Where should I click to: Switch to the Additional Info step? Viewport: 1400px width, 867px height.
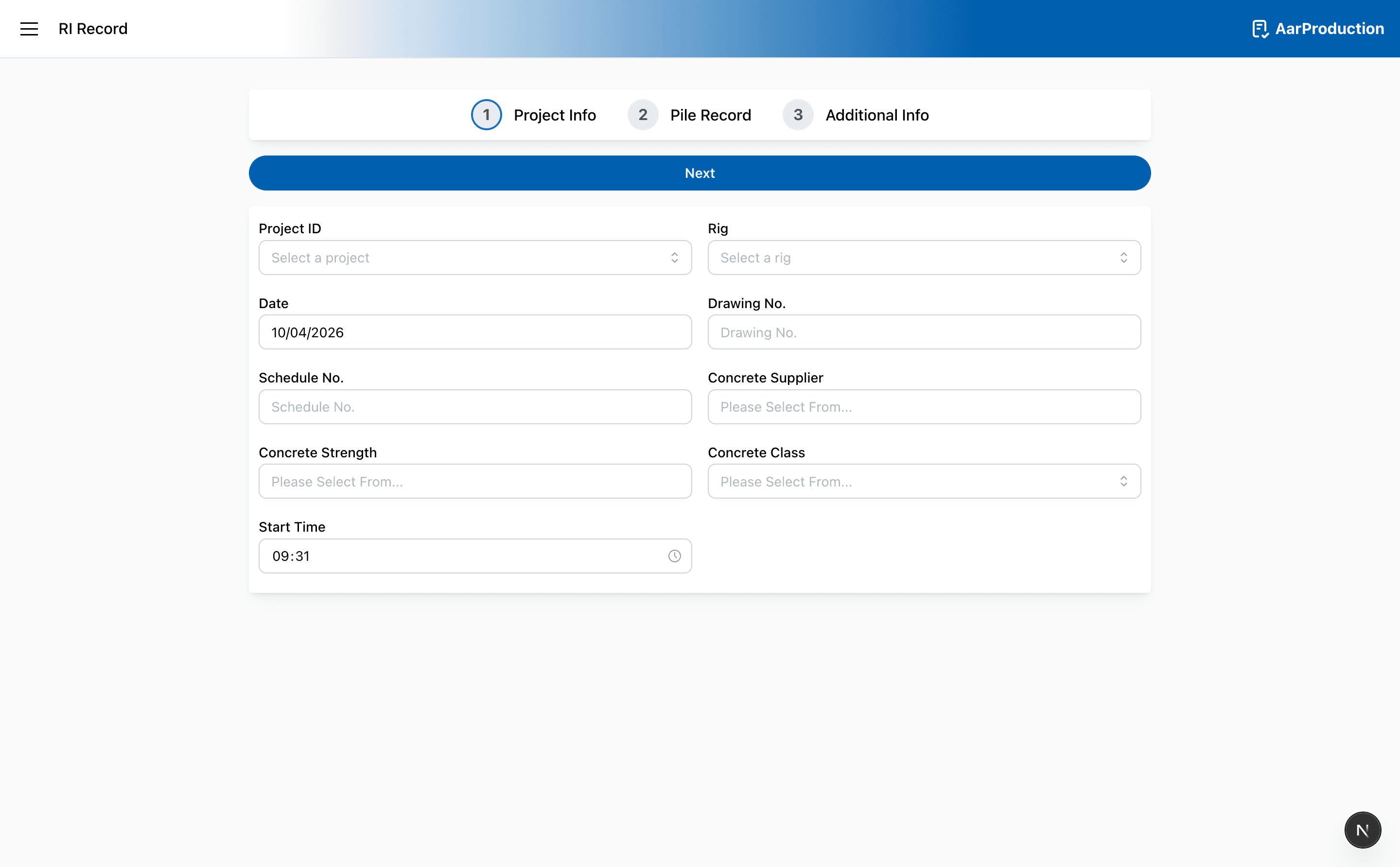pos(877,115)
